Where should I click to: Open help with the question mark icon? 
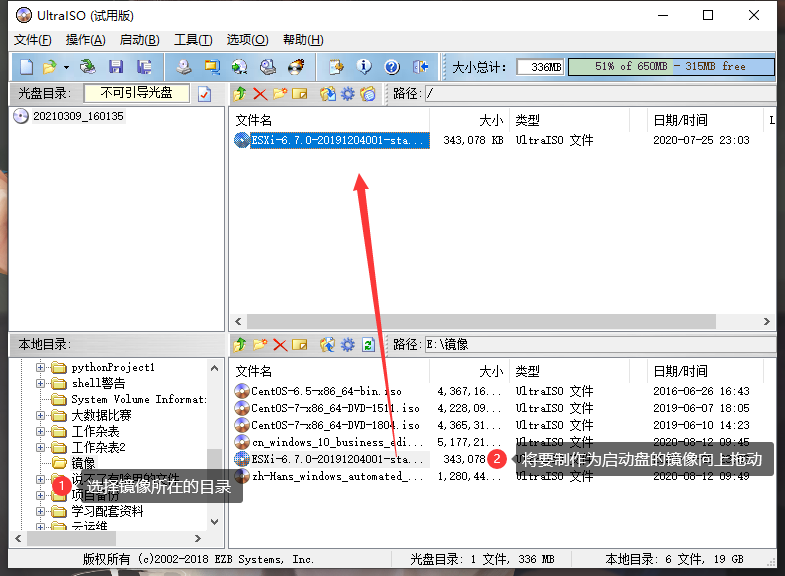coord(392,67)
